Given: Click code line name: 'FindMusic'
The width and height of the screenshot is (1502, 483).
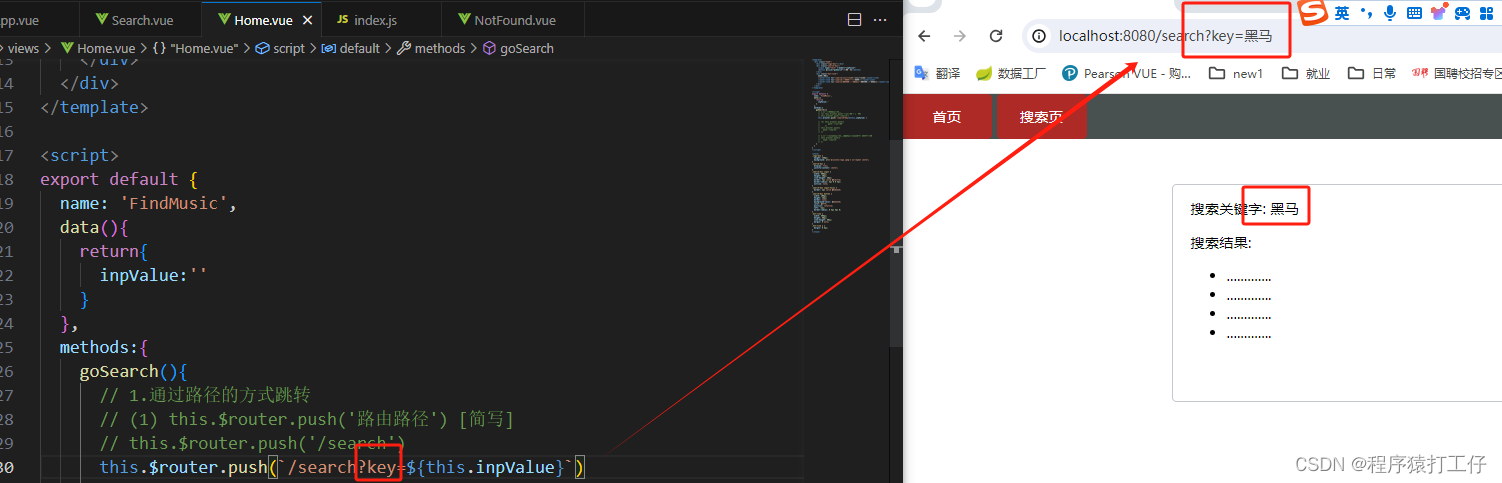Looking at the screenshot, I should 148,203.
